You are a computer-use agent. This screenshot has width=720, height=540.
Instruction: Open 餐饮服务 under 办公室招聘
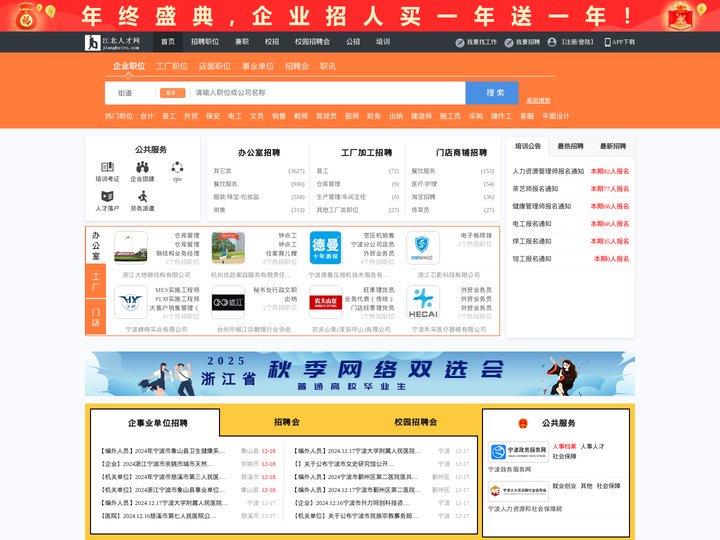point(225,184)
